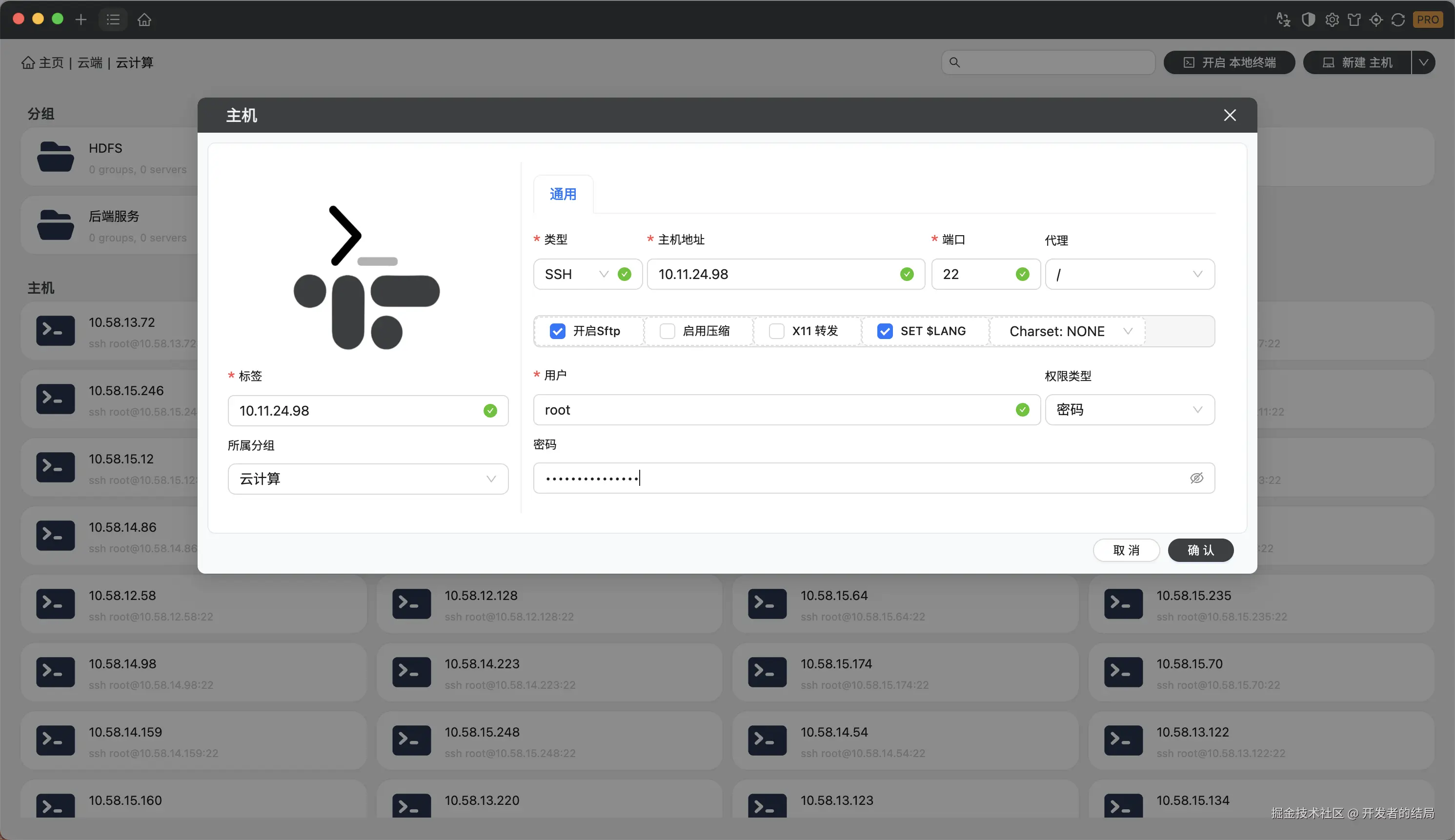Click the settings gear icon
The height and width of the screenshot is (840, 1455).
coord(1332,20)
